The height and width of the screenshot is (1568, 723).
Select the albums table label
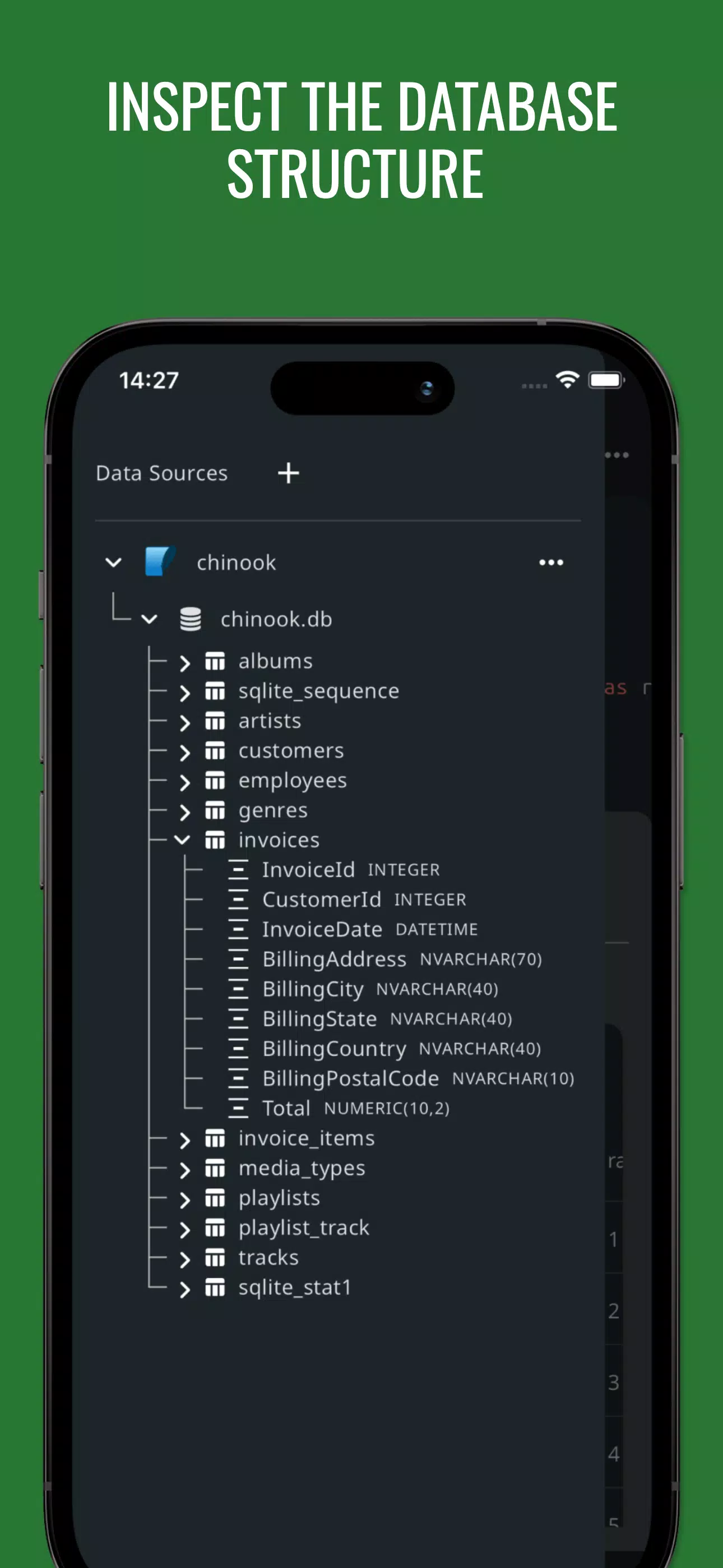tap(275, 661)
